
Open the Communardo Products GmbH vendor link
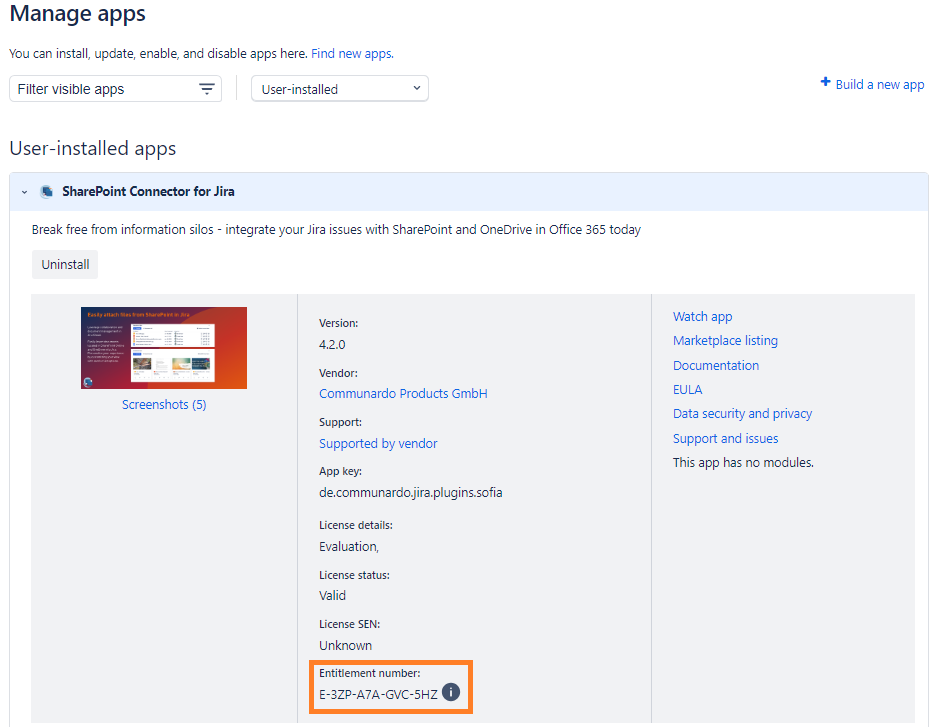point(403,394)
